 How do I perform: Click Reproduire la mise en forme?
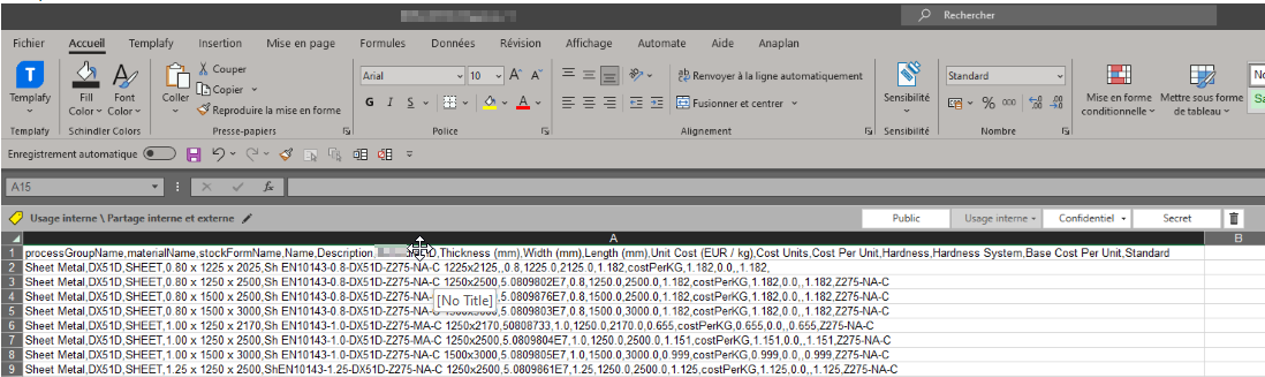tap(269, 110)
